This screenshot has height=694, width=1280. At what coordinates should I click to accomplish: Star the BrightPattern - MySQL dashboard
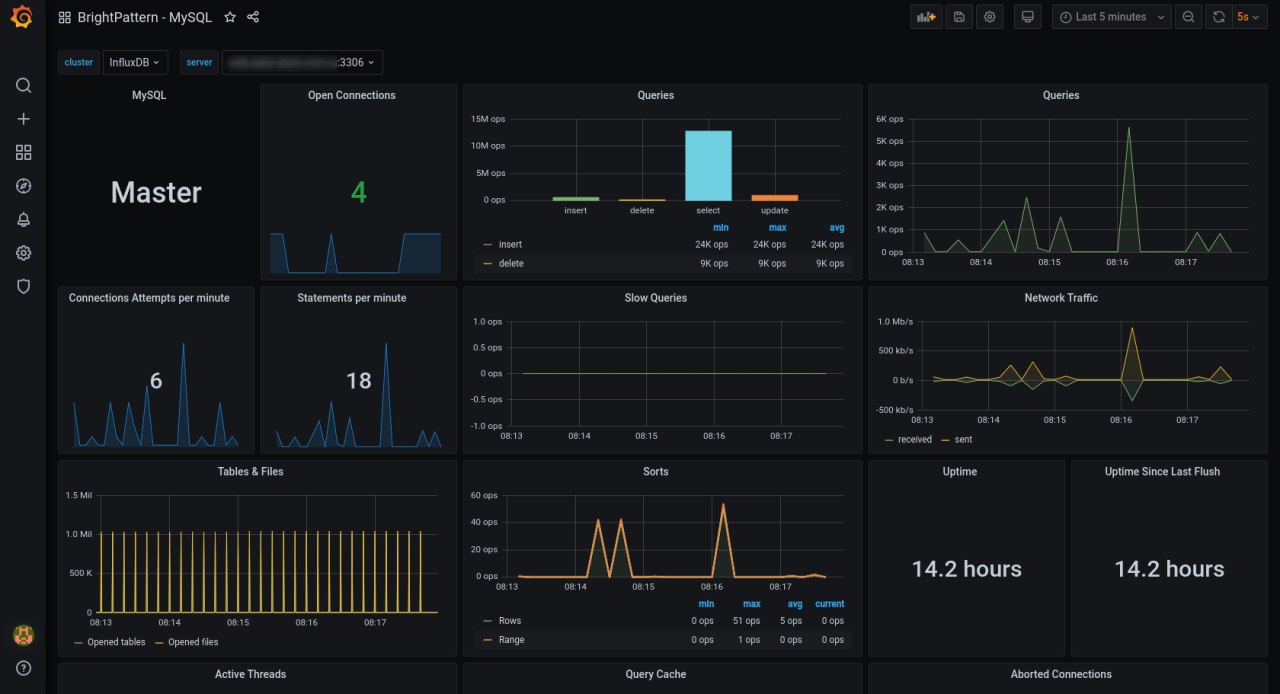[230, 17]
